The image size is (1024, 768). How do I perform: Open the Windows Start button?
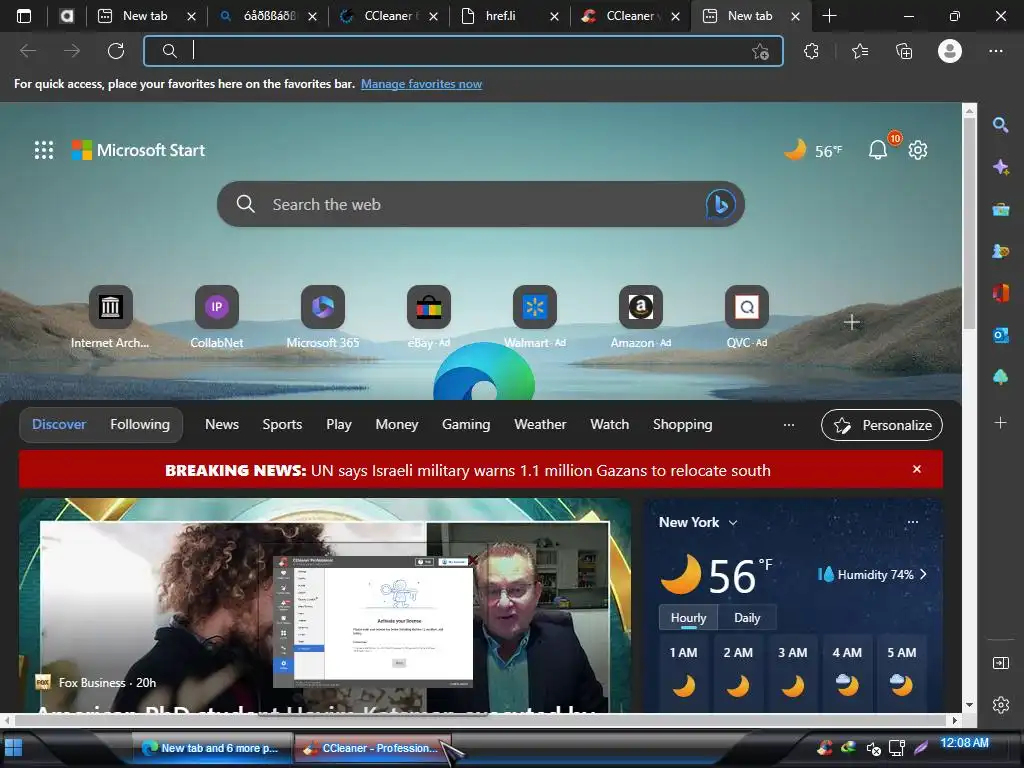(x=13, y=747)
